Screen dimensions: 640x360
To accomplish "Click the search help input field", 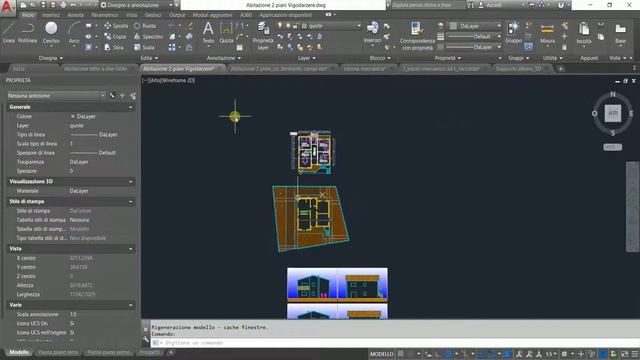I will click(x=428, y=5).
